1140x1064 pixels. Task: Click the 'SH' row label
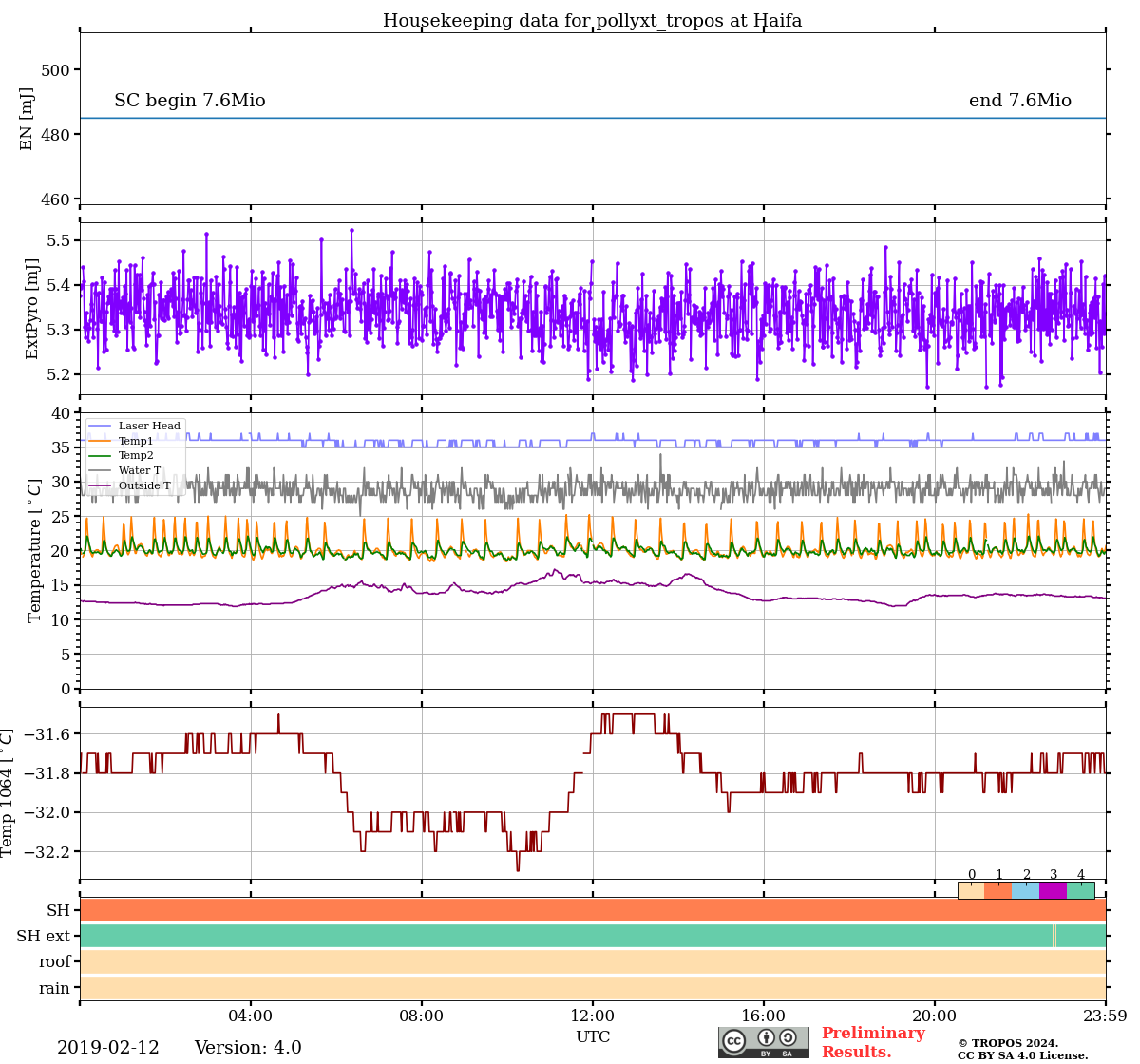point(59,910)
